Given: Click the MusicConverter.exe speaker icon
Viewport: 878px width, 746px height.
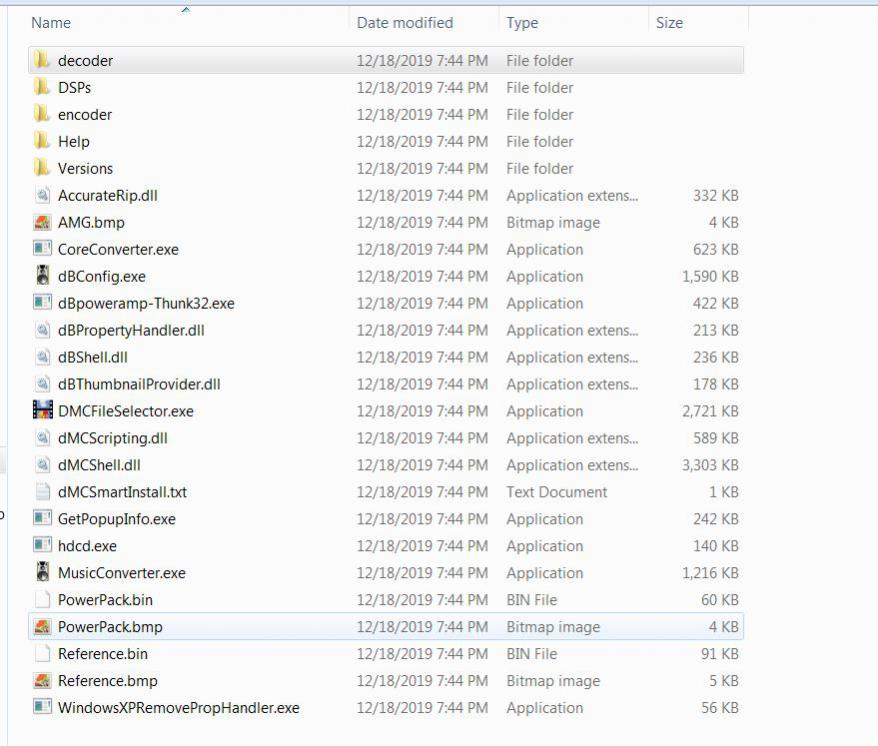Looking at the screenshot, I should point(42,573).
